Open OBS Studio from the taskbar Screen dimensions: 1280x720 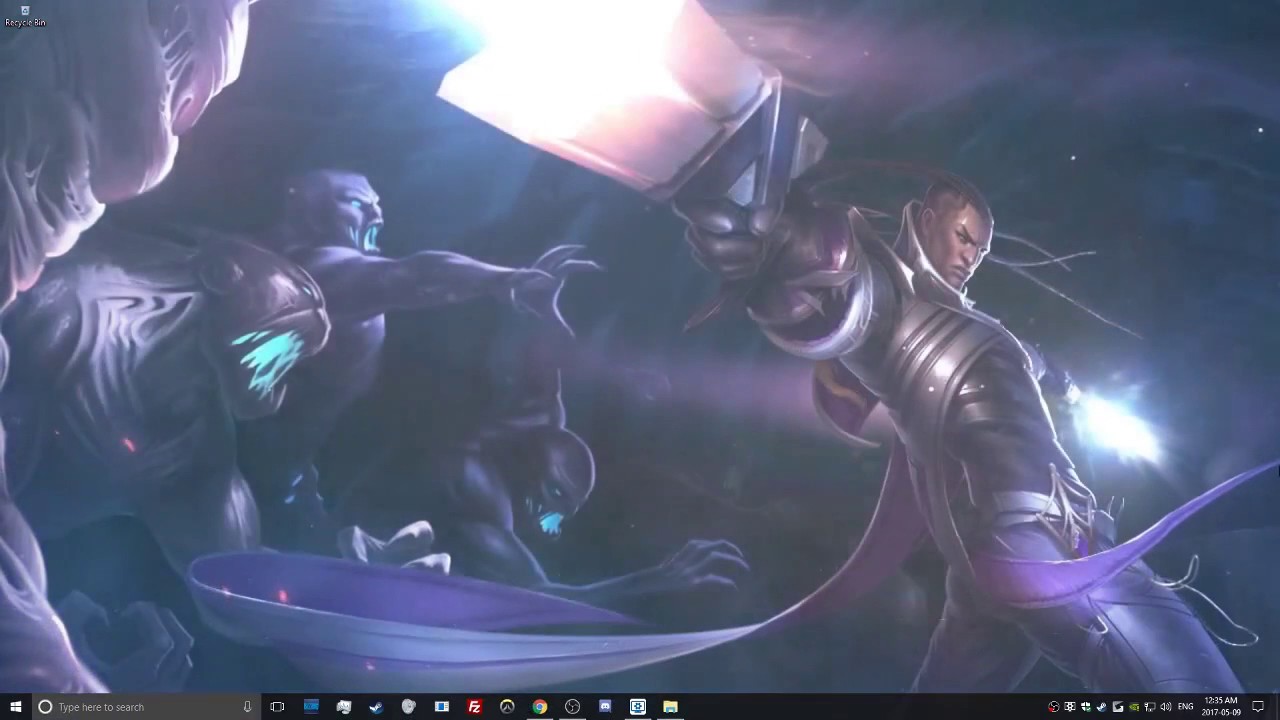coord(572,707)
